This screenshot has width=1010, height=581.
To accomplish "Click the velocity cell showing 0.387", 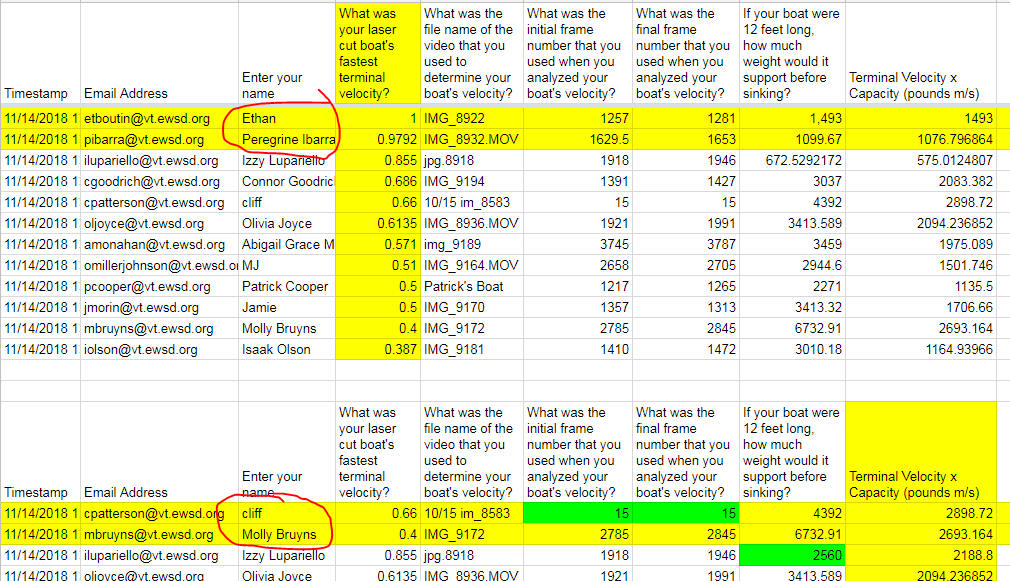I will click(377, 349).
